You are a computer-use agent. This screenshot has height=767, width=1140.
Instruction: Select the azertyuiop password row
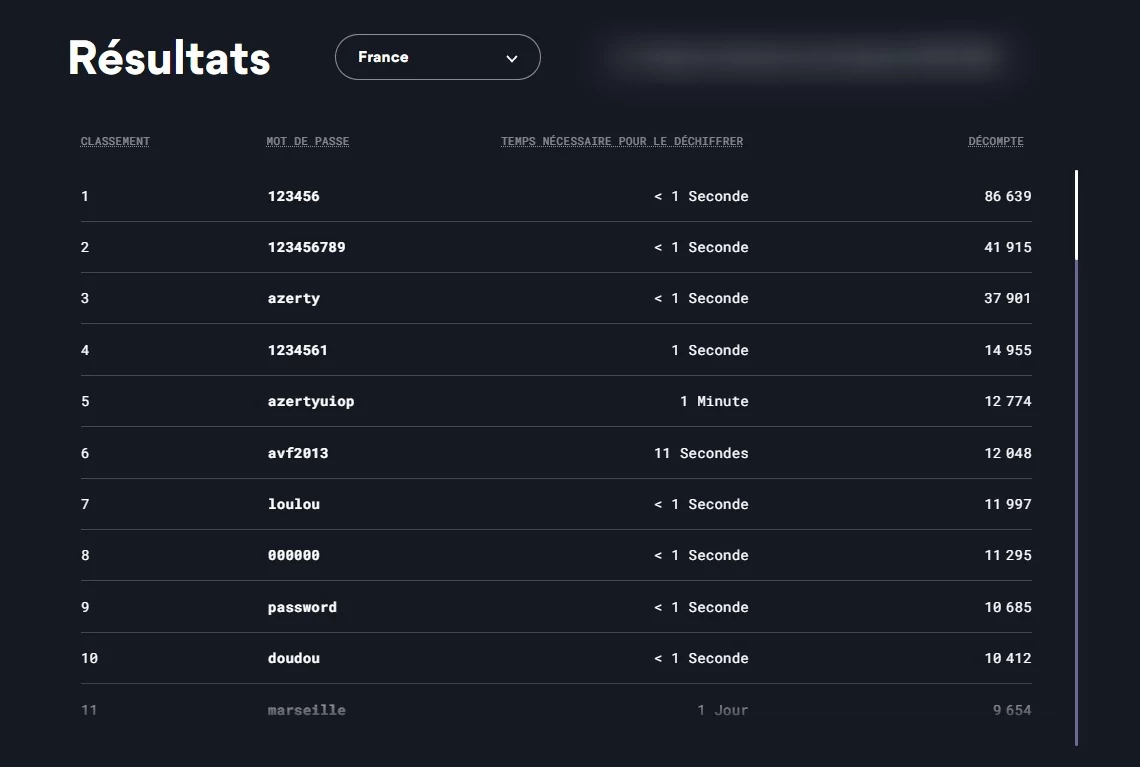pos(310,401)
